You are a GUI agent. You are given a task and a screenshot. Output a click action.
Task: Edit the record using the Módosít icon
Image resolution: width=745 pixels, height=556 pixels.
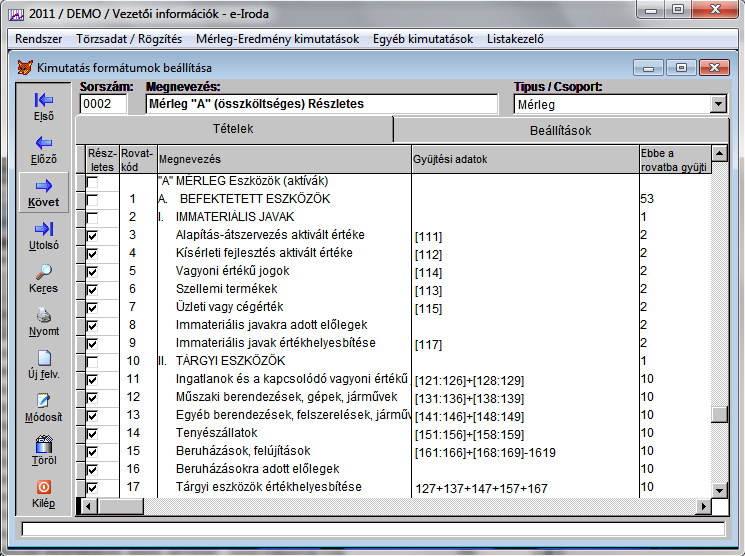click(x=44, y=402)
